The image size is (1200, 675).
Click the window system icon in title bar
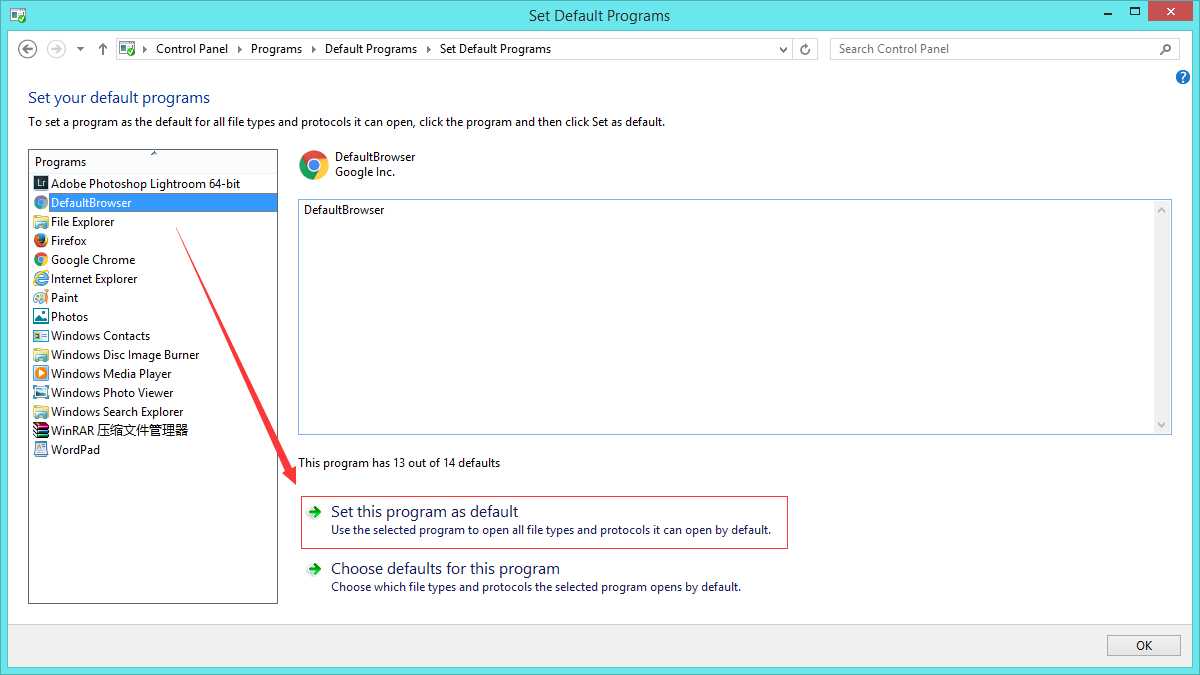coord(18,16)
